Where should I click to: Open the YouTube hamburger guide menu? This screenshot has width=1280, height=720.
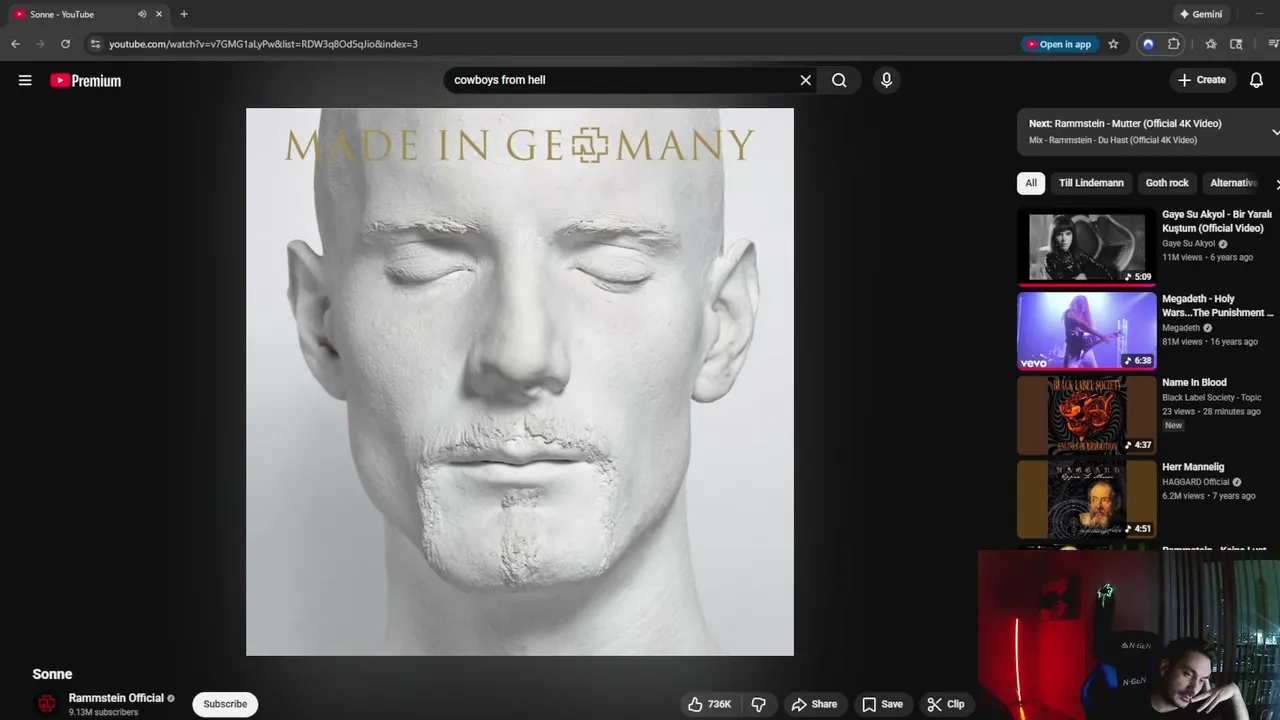tap(25, 81)
